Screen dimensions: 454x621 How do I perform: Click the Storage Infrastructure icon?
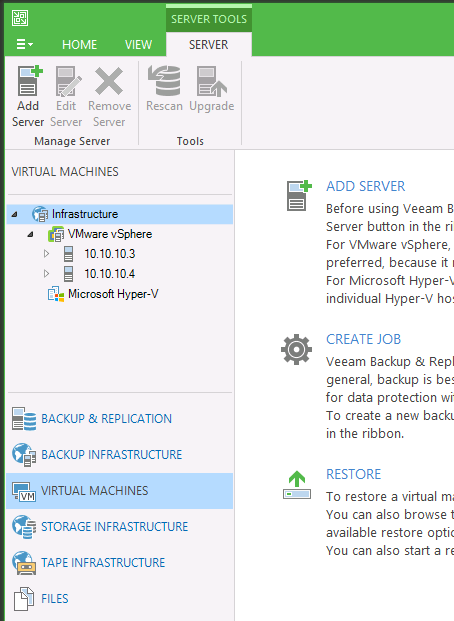pyautogui.click(x=24, y=527)
